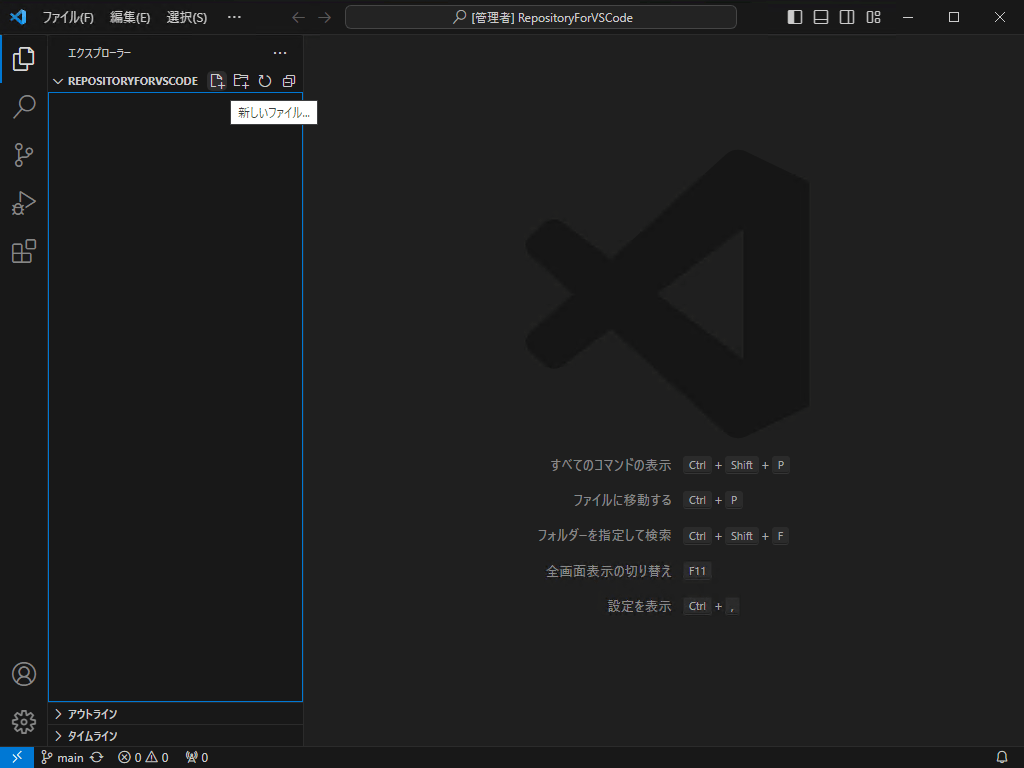Open the 選択(S) menu

[187, 18]
